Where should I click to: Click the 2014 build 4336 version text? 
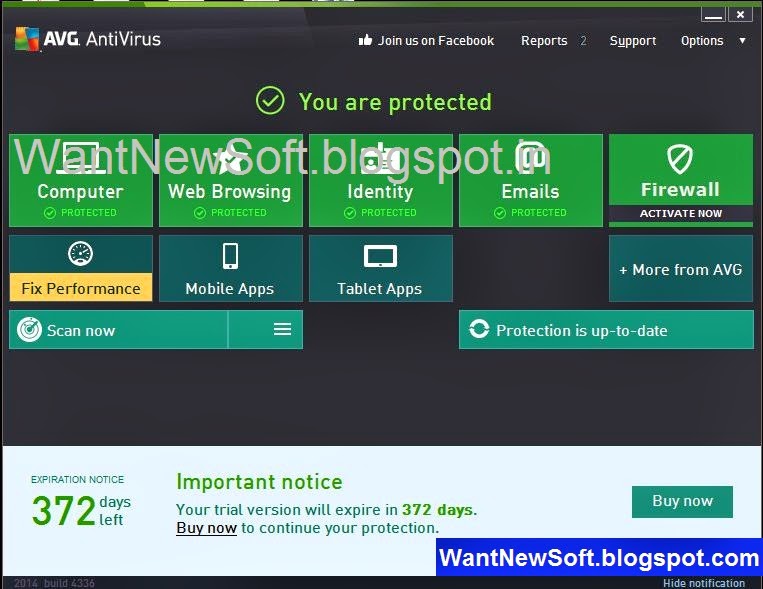(x=54, y=583)
